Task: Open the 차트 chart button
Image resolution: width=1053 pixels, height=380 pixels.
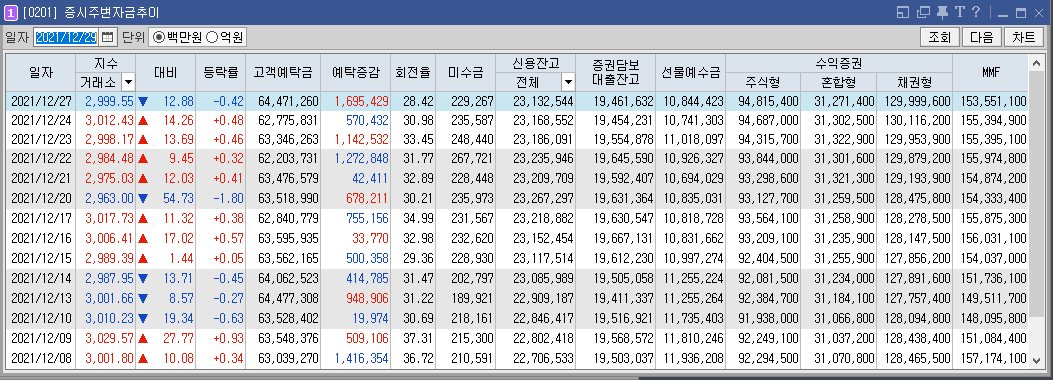Action: [1023, 37]
